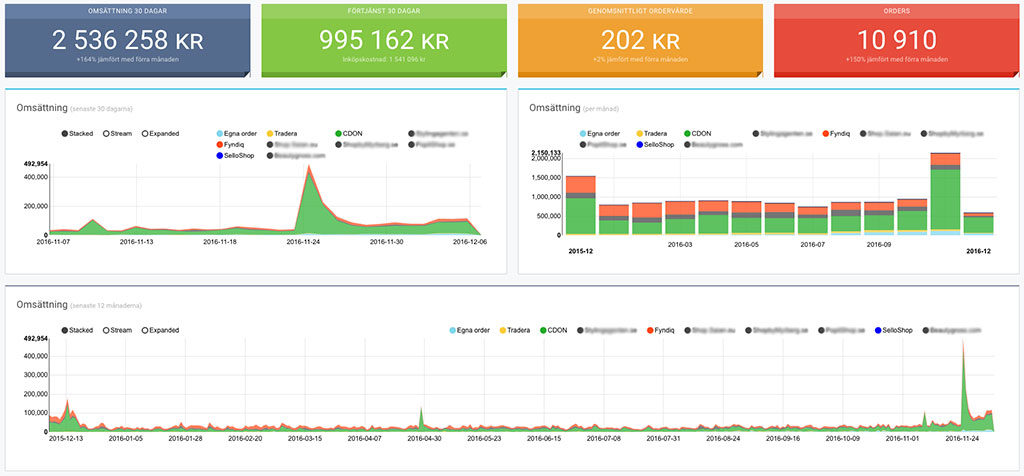Toggle Tradera series in per månad legend
1024x476 pixels.
pos(654,133)
